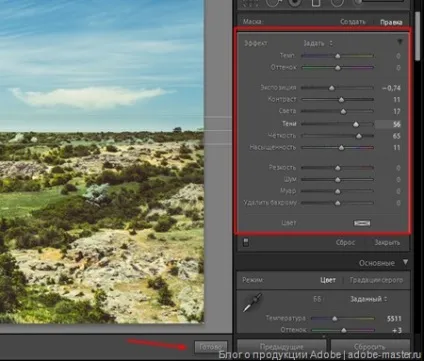Select the Цвет processing mode

[328, 280]
